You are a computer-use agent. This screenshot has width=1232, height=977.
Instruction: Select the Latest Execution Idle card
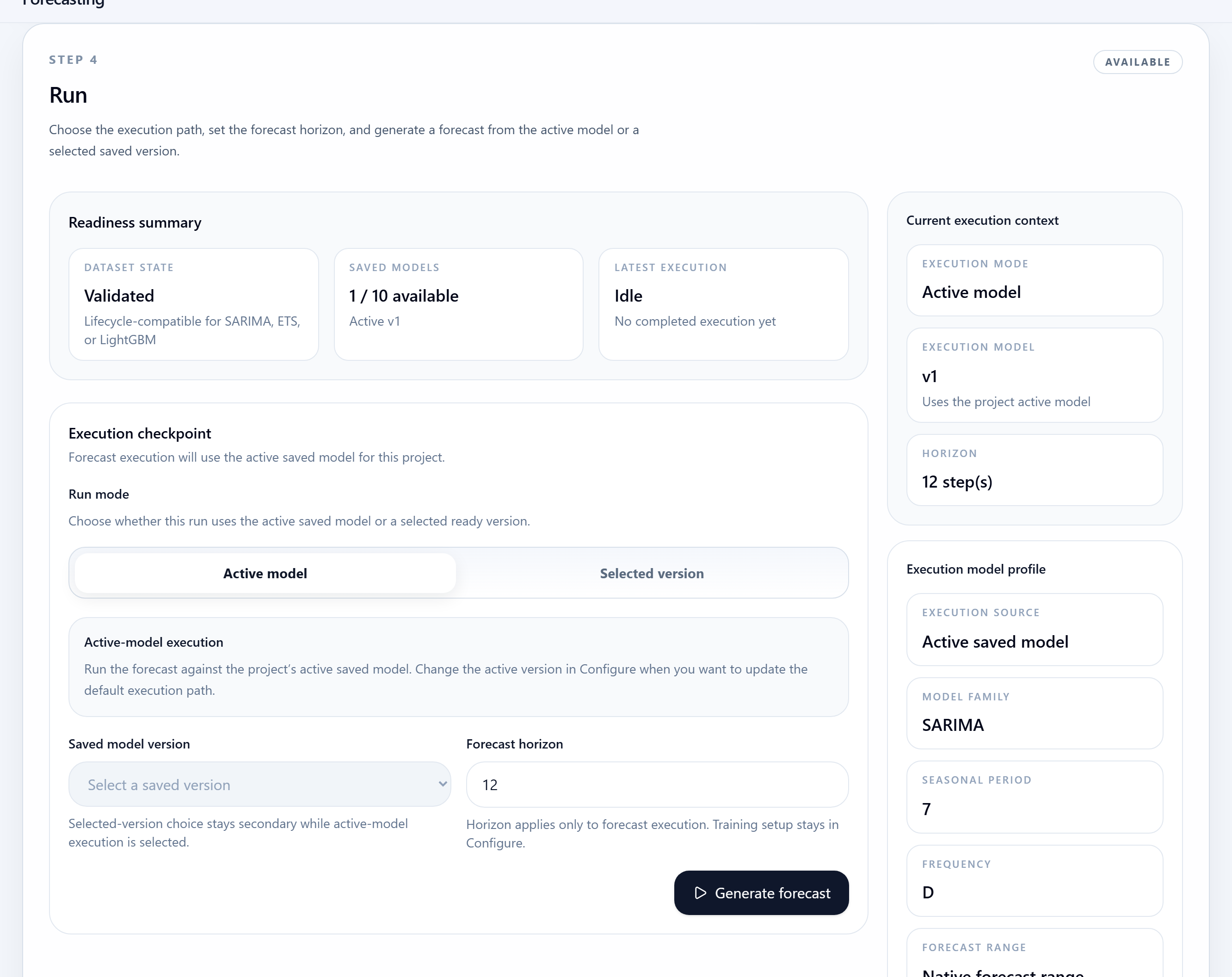coord(723,304)
